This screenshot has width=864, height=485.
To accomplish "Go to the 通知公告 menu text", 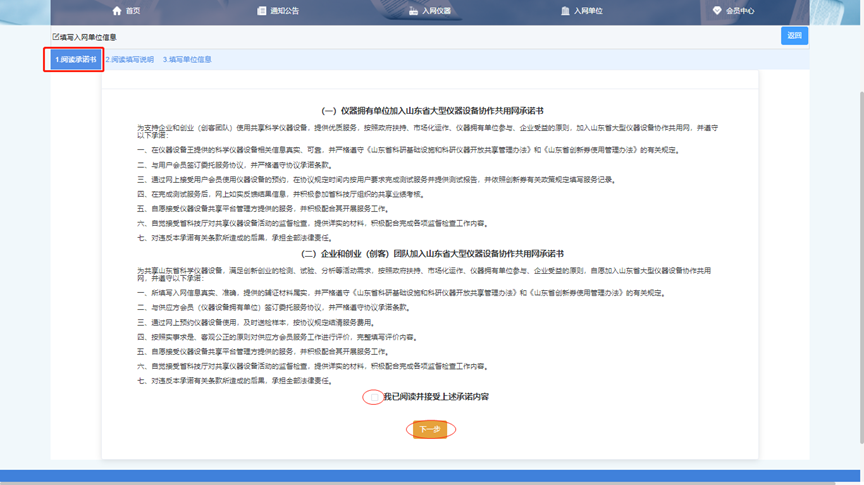I will [284, 11].
